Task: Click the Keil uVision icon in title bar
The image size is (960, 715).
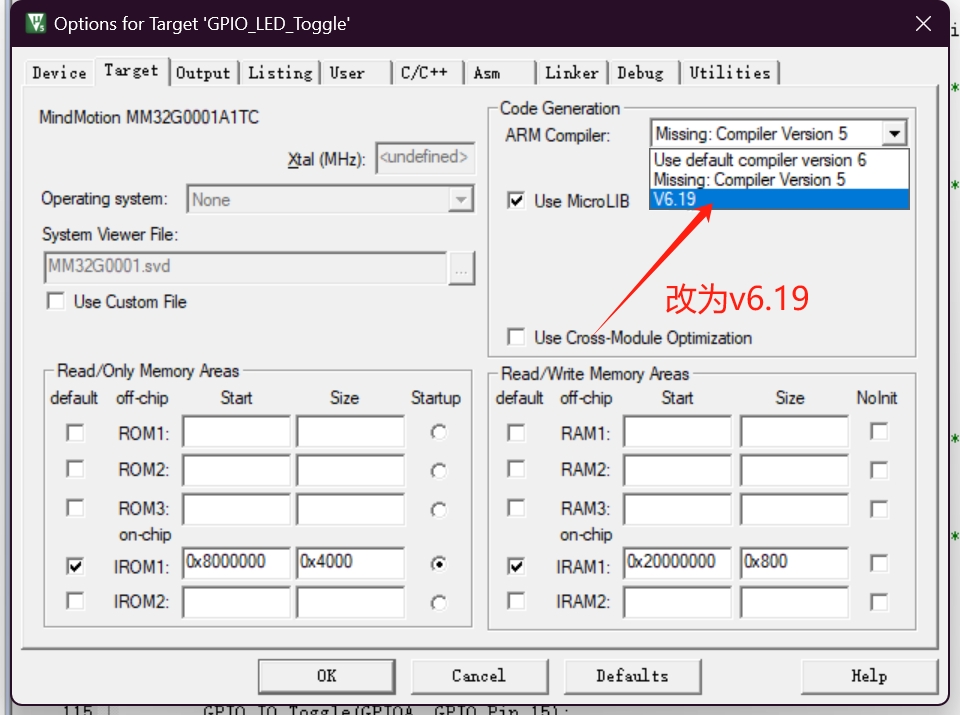Action: tap(36, 23)
